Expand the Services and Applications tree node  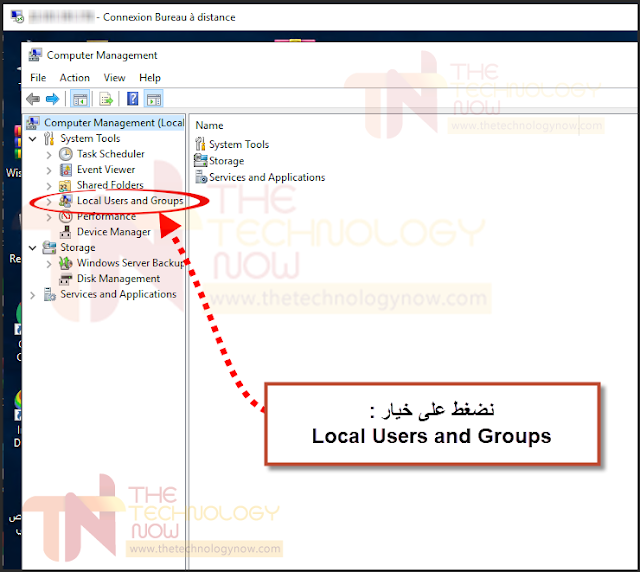click(x=33, y=295)
